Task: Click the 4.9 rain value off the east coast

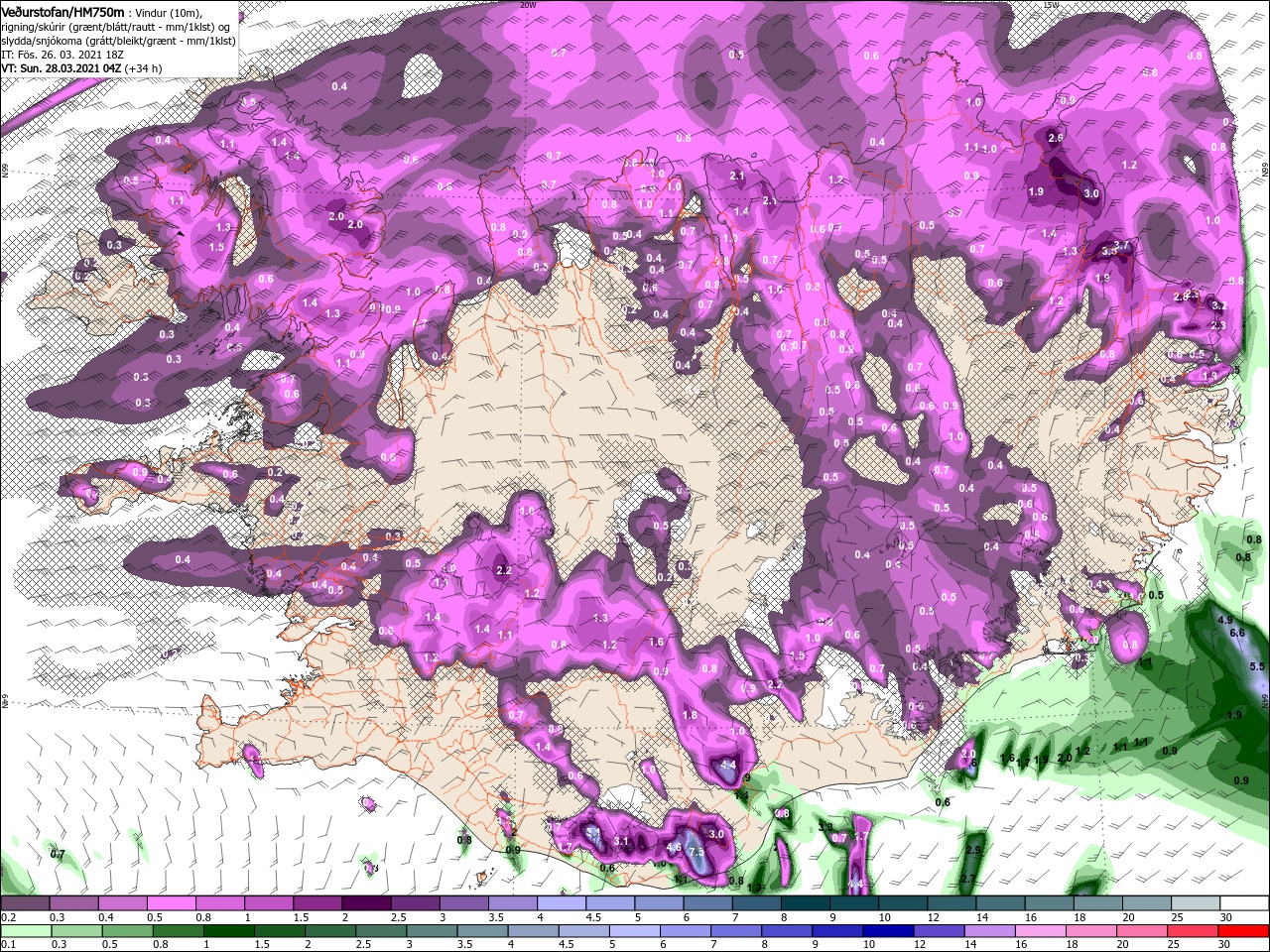Action: pos(1224,620)
